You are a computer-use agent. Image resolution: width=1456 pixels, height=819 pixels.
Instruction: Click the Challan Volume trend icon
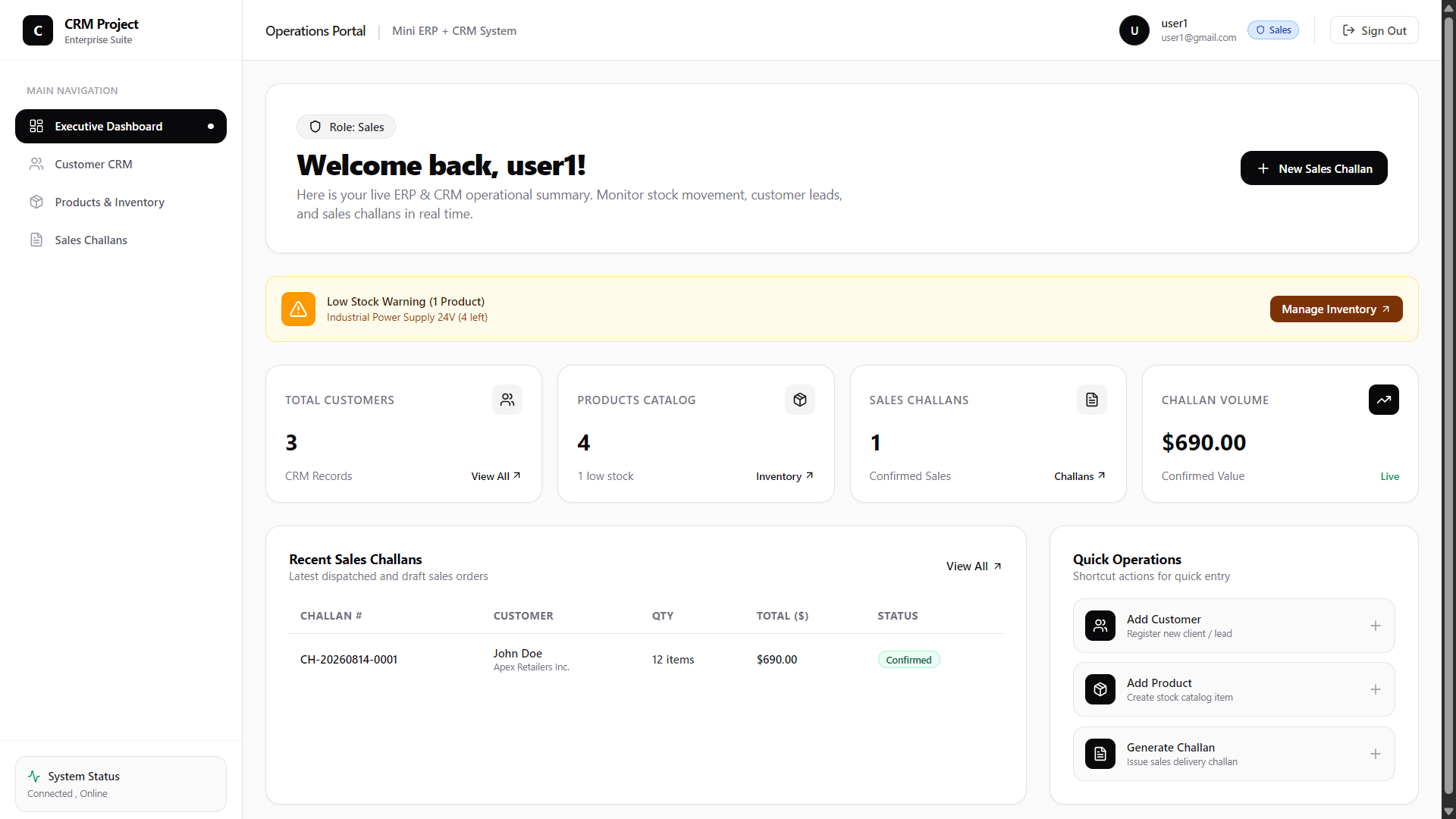(1384, 400)
